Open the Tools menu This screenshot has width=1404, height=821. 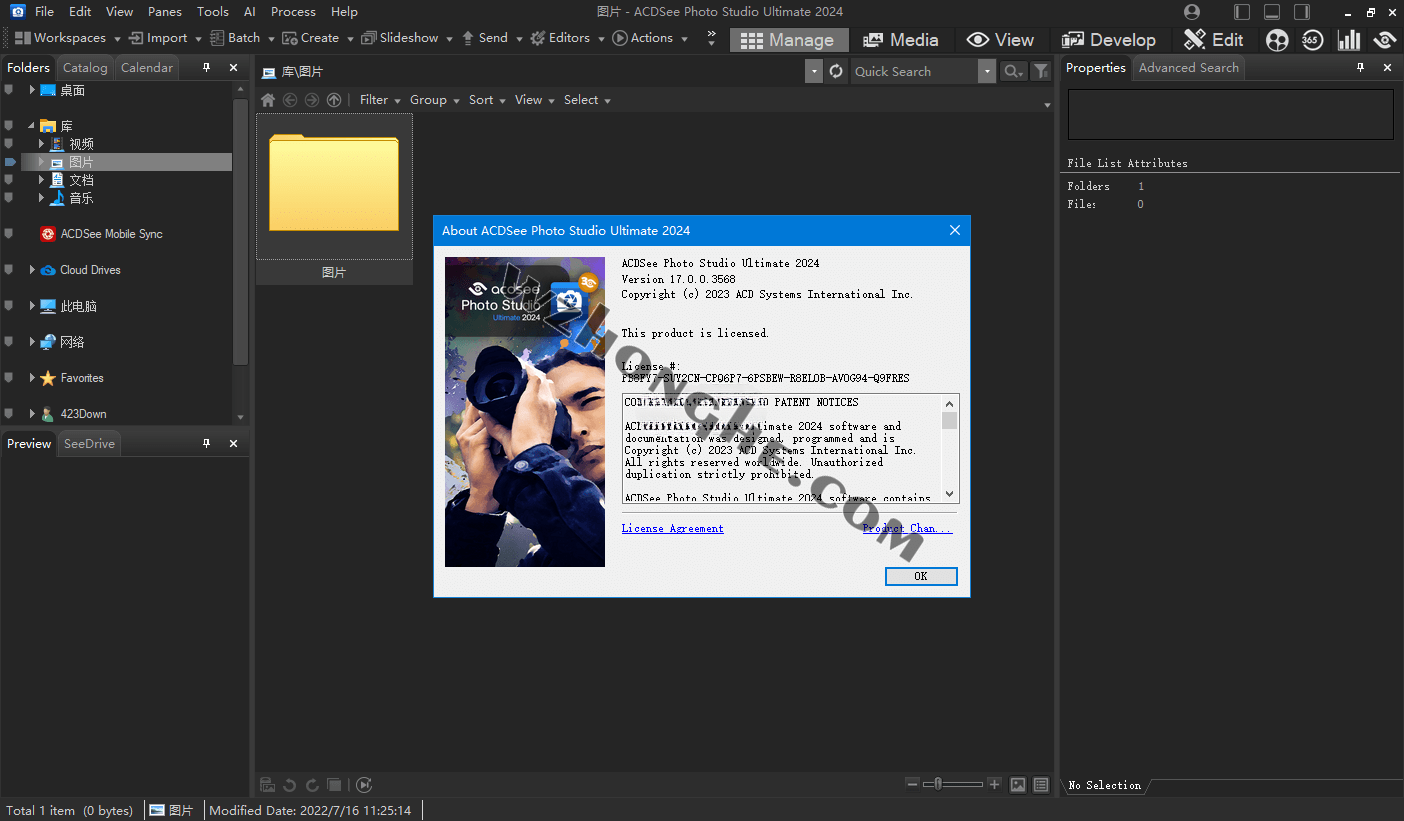212,12
